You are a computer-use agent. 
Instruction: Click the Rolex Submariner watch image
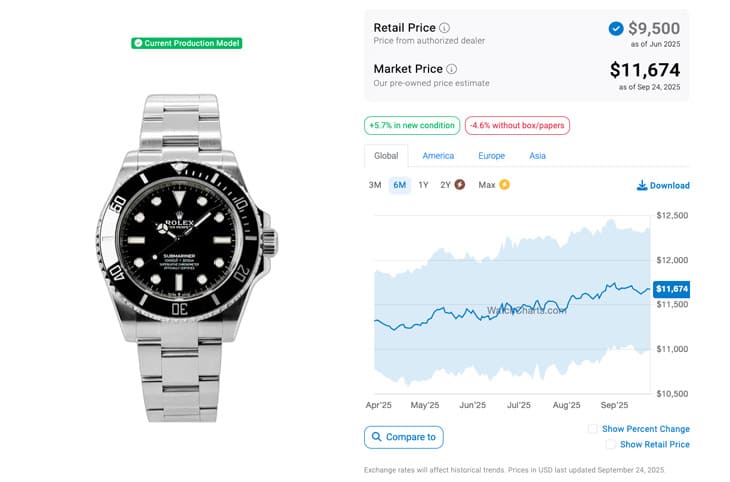coord(189,256)
